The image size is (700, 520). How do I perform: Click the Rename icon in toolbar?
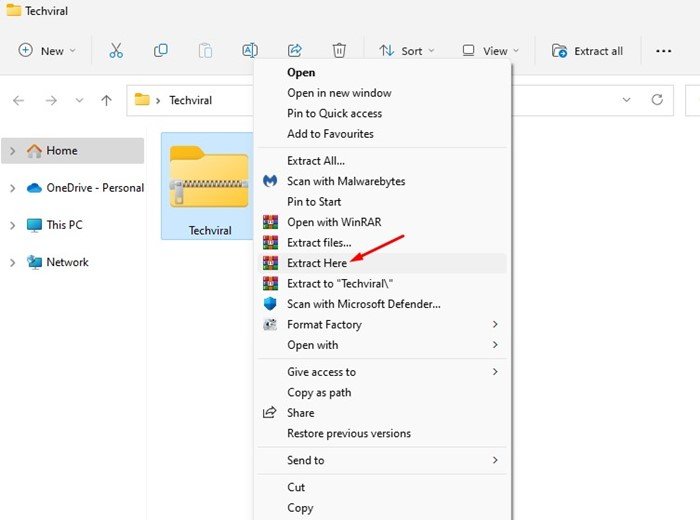(250, 50)
